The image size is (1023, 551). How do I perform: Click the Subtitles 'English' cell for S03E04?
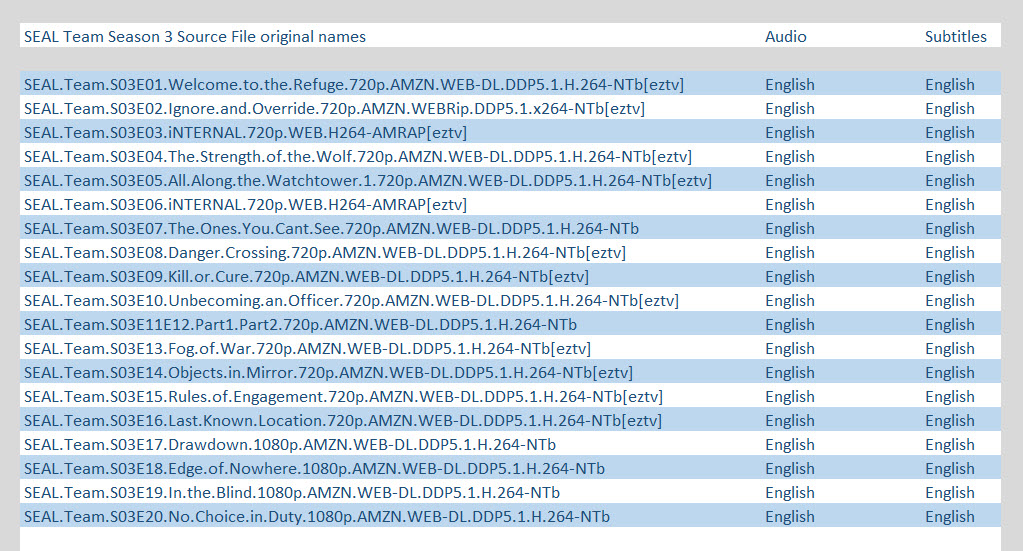click(x=949, y=157)
